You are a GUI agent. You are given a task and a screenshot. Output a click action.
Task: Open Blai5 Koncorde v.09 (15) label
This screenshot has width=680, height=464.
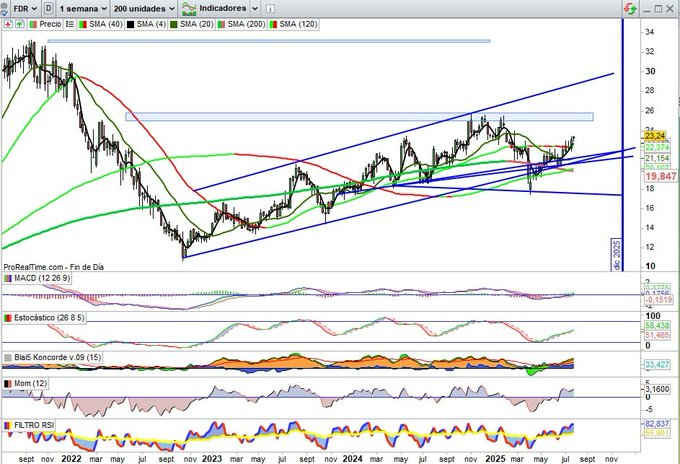click(x=58, y=357)
